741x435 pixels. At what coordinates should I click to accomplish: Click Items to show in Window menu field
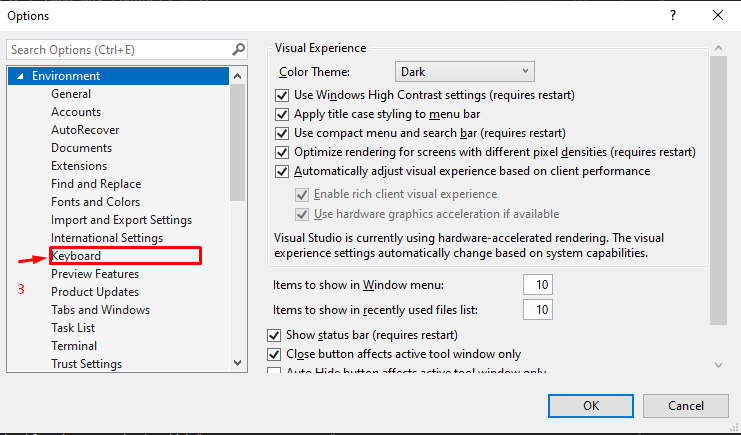click(538, 285)
